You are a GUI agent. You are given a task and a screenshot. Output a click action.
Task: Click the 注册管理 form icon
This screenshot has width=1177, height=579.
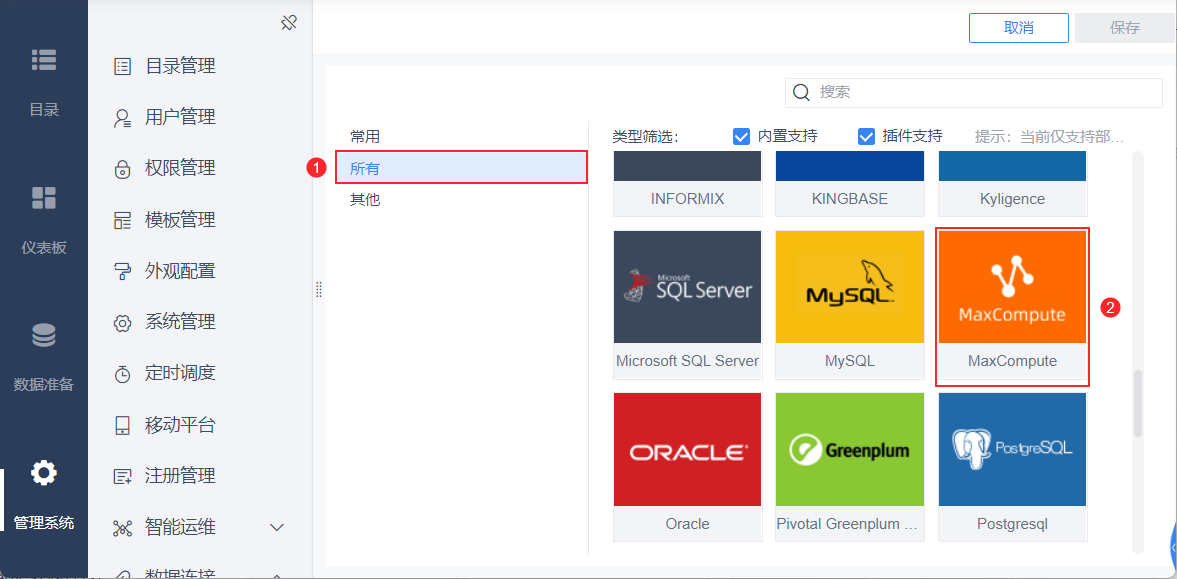pos(122,476)
